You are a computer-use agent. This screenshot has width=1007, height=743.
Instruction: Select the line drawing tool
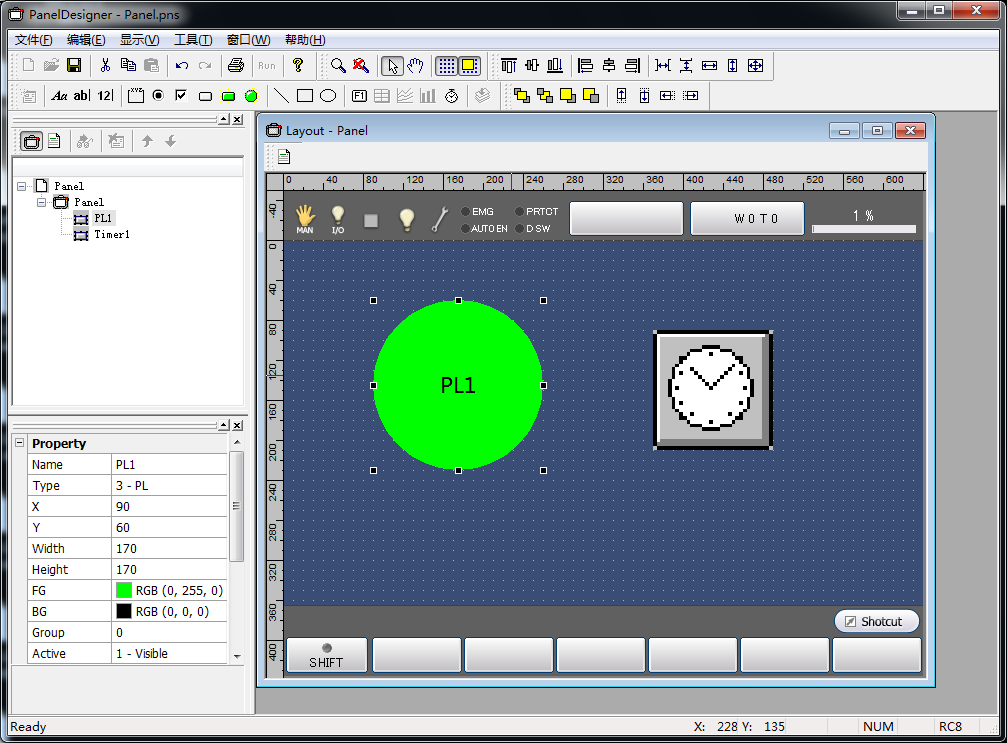[282, 96]
